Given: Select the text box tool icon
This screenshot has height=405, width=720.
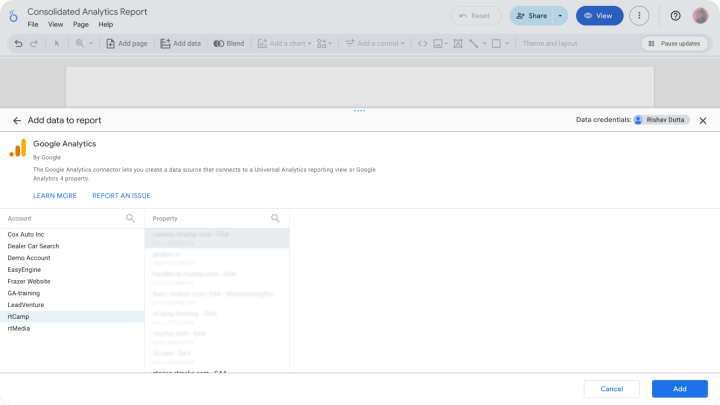Looking at the screenshot, I should pos(458,44).
